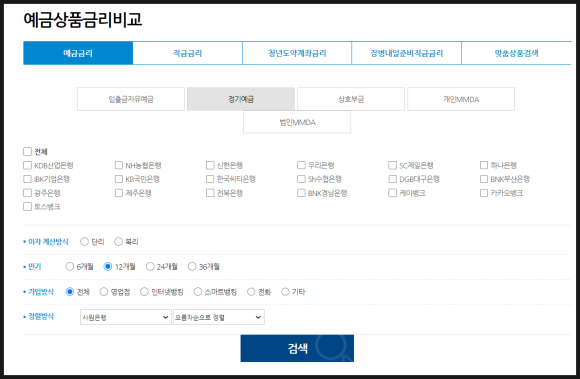Tick the 전북은행 checkbox
Screen dimensions: 580x379
(210, 193)
